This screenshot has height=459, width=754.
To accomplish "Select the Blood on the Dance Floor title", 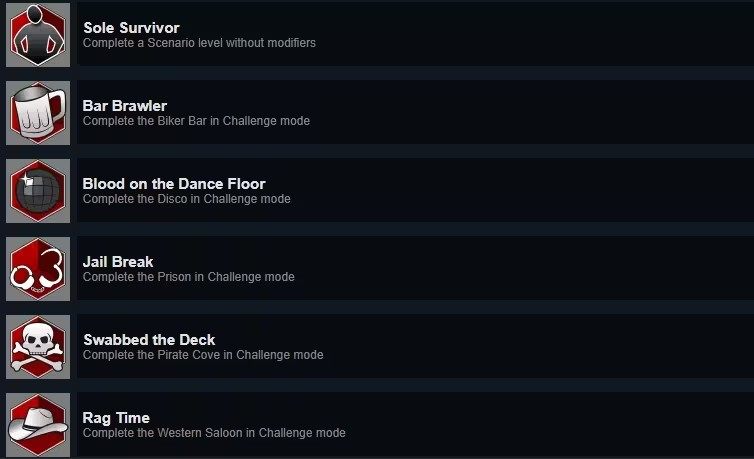I will pos(174,183).
